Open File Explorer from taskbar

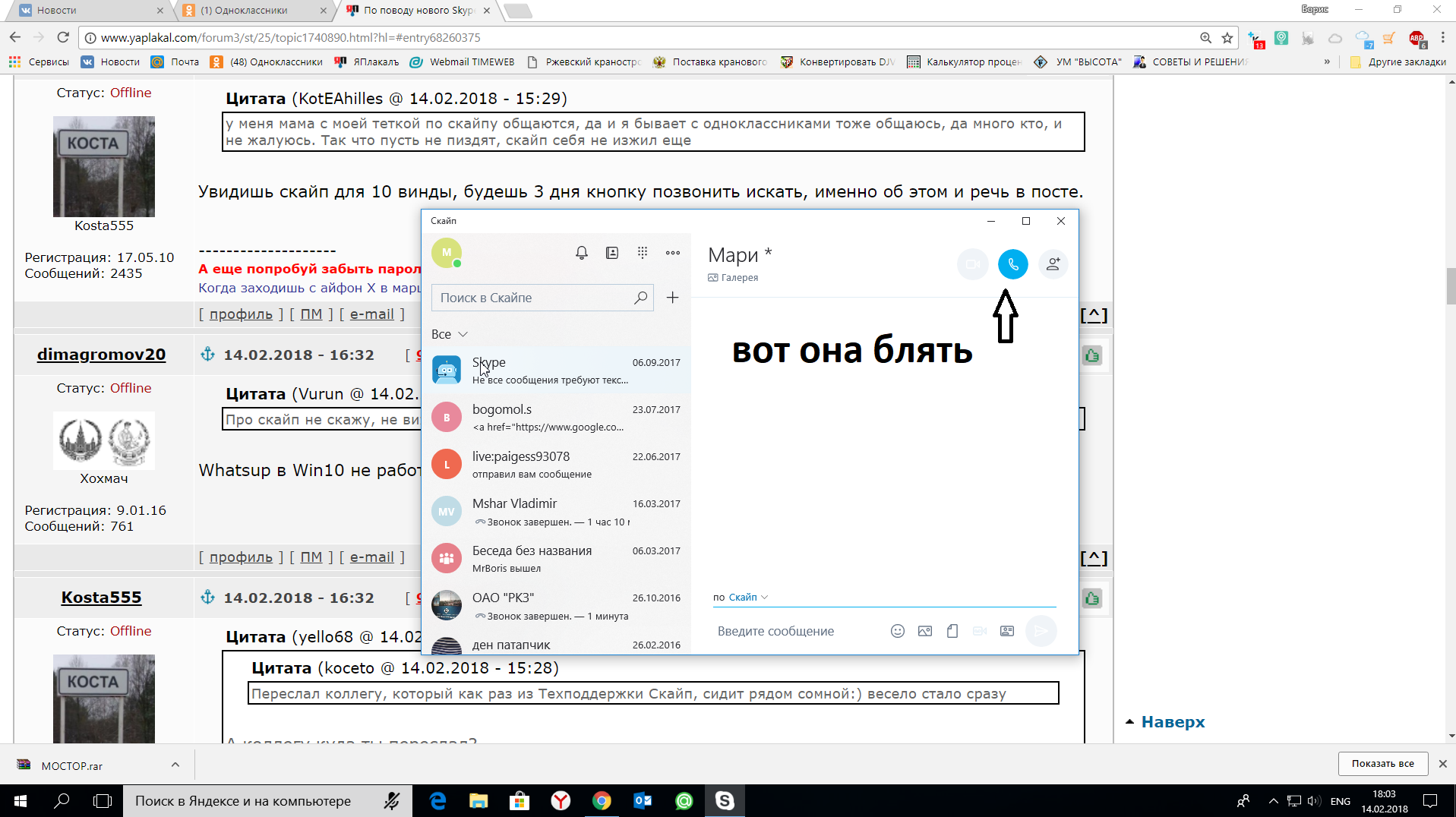coord(478,801)
